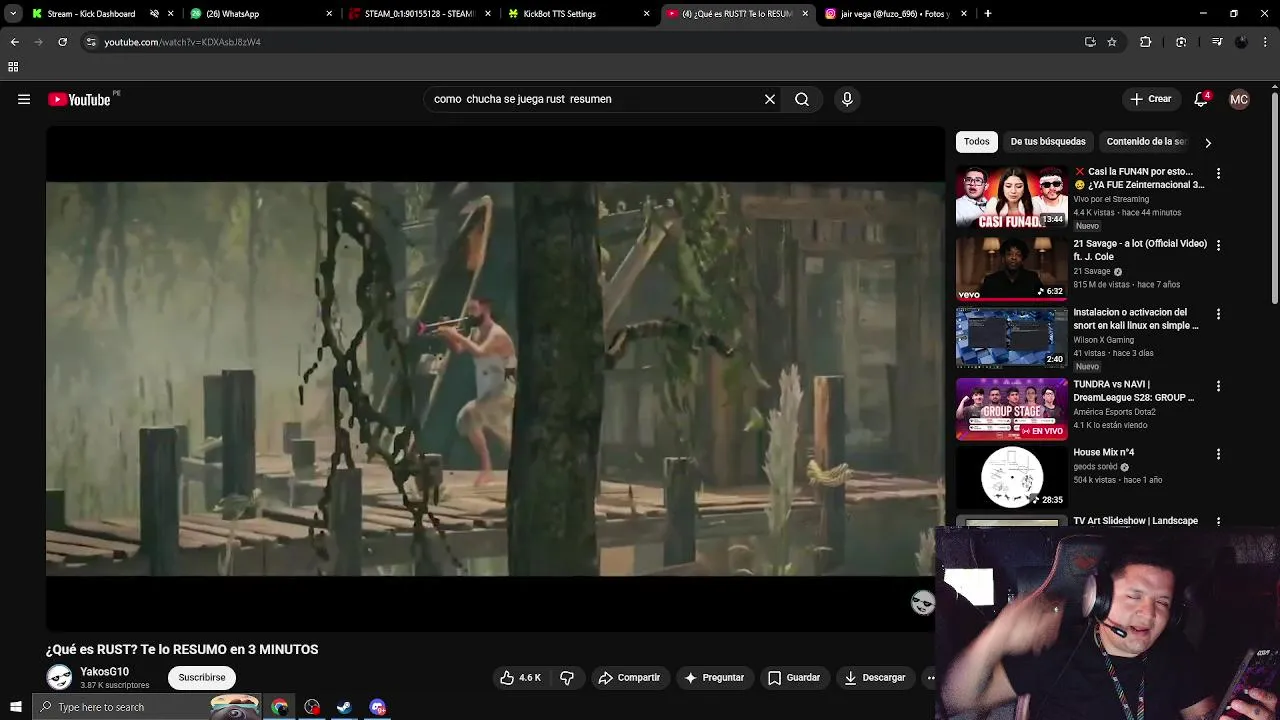The height and width of the screenshot is (720, 1280).
Task: Open the notifications bell
Action: point(1201,99)
